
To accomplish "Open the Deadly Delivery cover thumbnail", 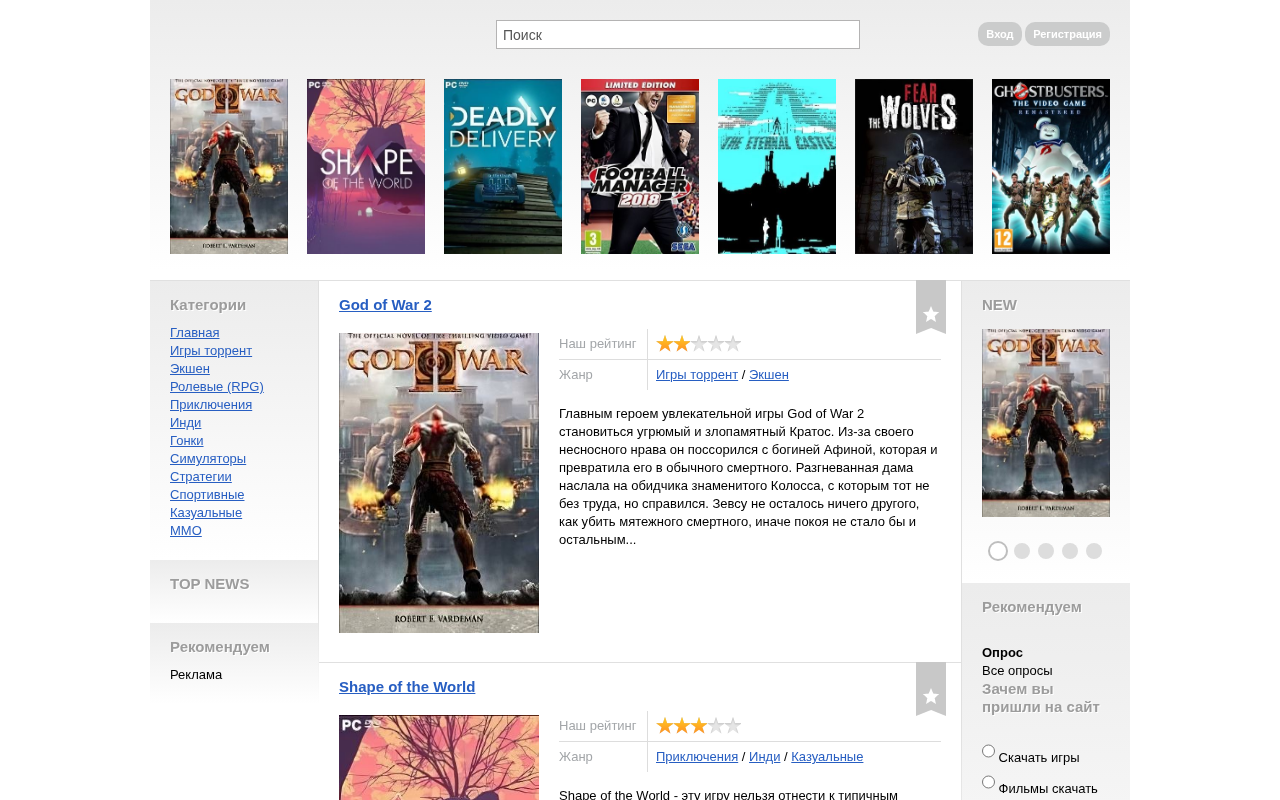I will pos(503,167).
